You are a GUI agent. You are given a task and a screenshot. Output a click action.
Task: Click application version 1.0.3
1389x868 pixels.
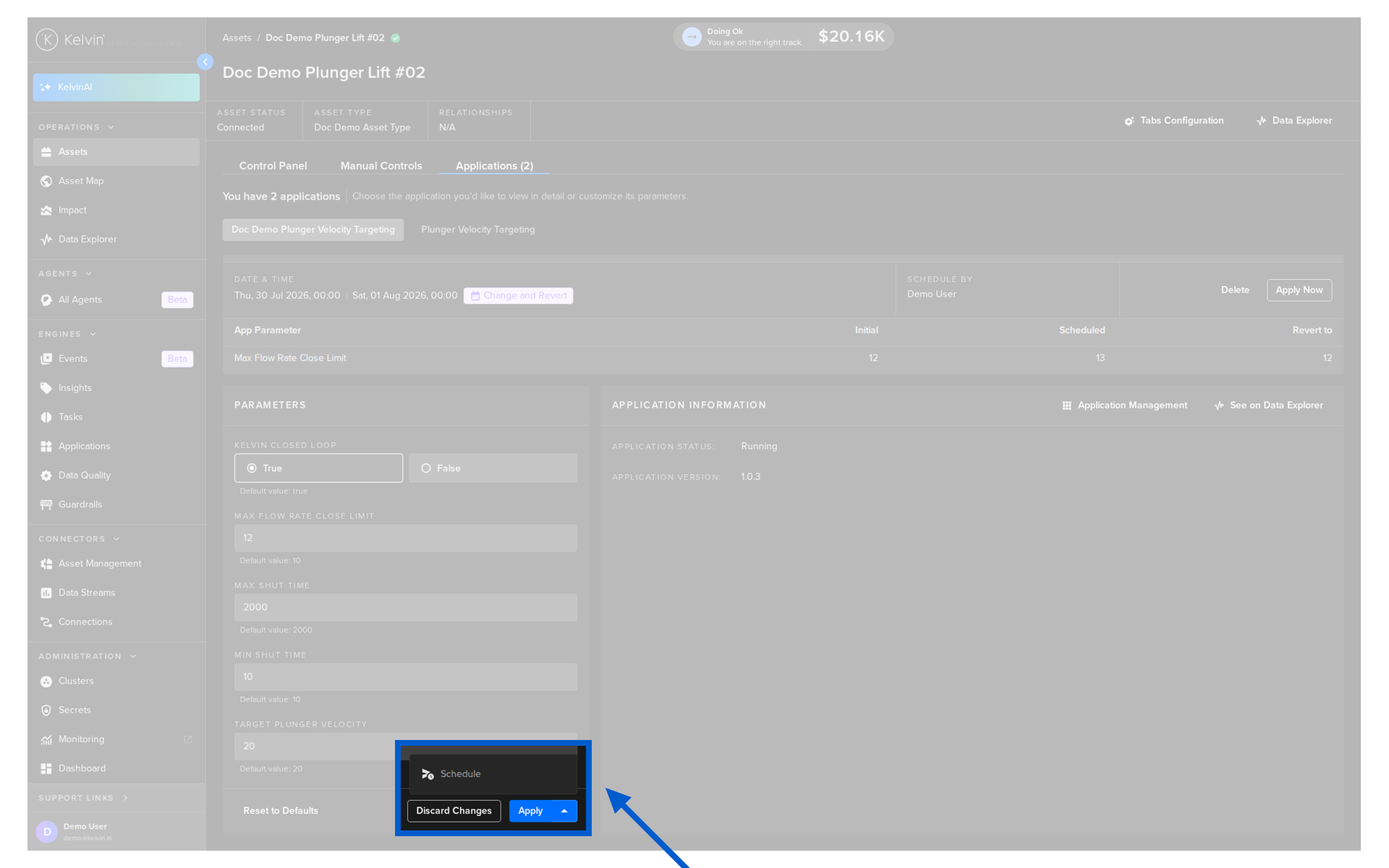pos(750,477)
